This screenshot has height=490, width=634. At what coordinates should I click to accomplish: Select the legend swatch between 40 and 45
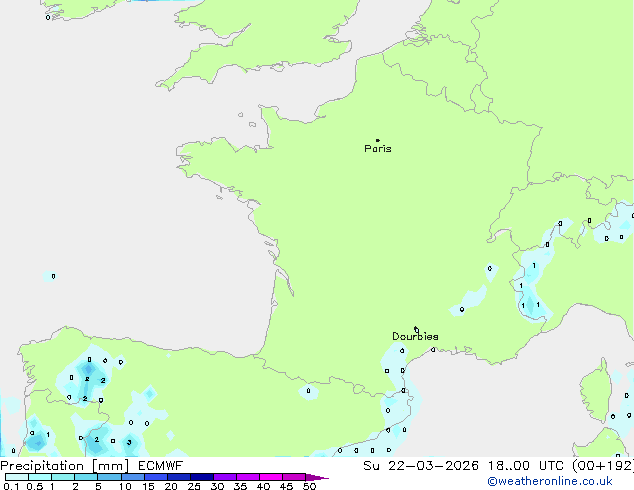(x=271, y=477)
